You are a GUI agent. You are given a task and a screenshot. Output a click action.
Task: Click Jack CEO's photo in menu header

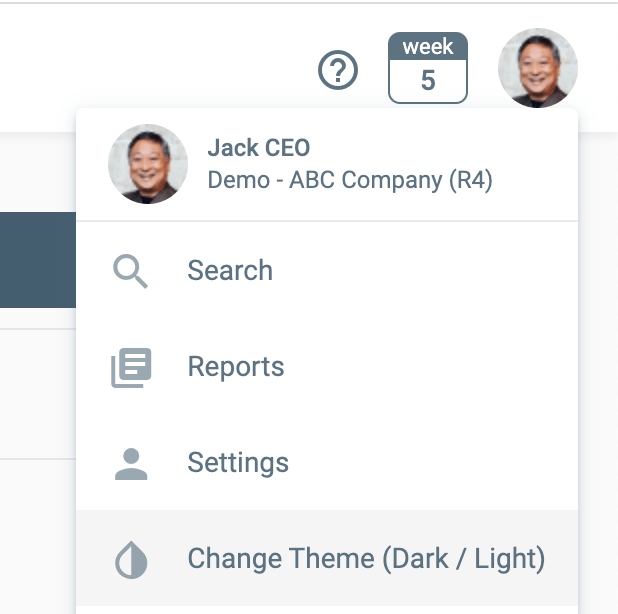click(x=148, y=165)
